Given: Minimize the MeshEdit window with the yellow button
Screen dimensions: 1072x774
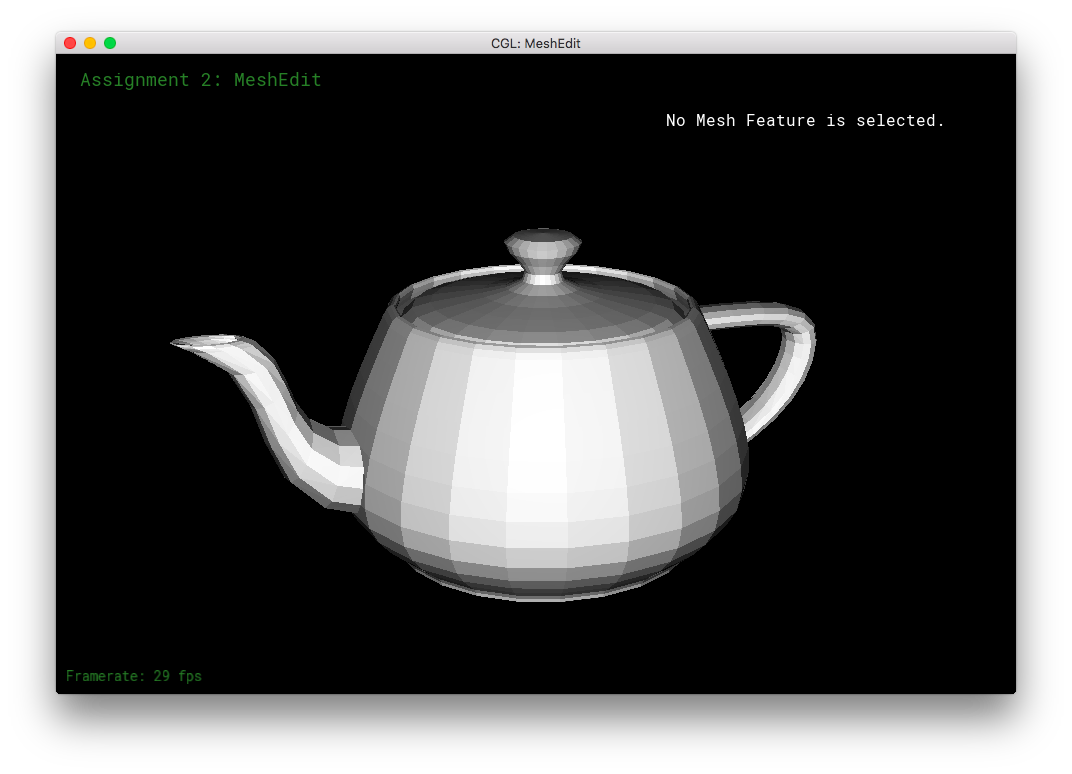Looking at the screenshot, I should (x=90, y=43).
